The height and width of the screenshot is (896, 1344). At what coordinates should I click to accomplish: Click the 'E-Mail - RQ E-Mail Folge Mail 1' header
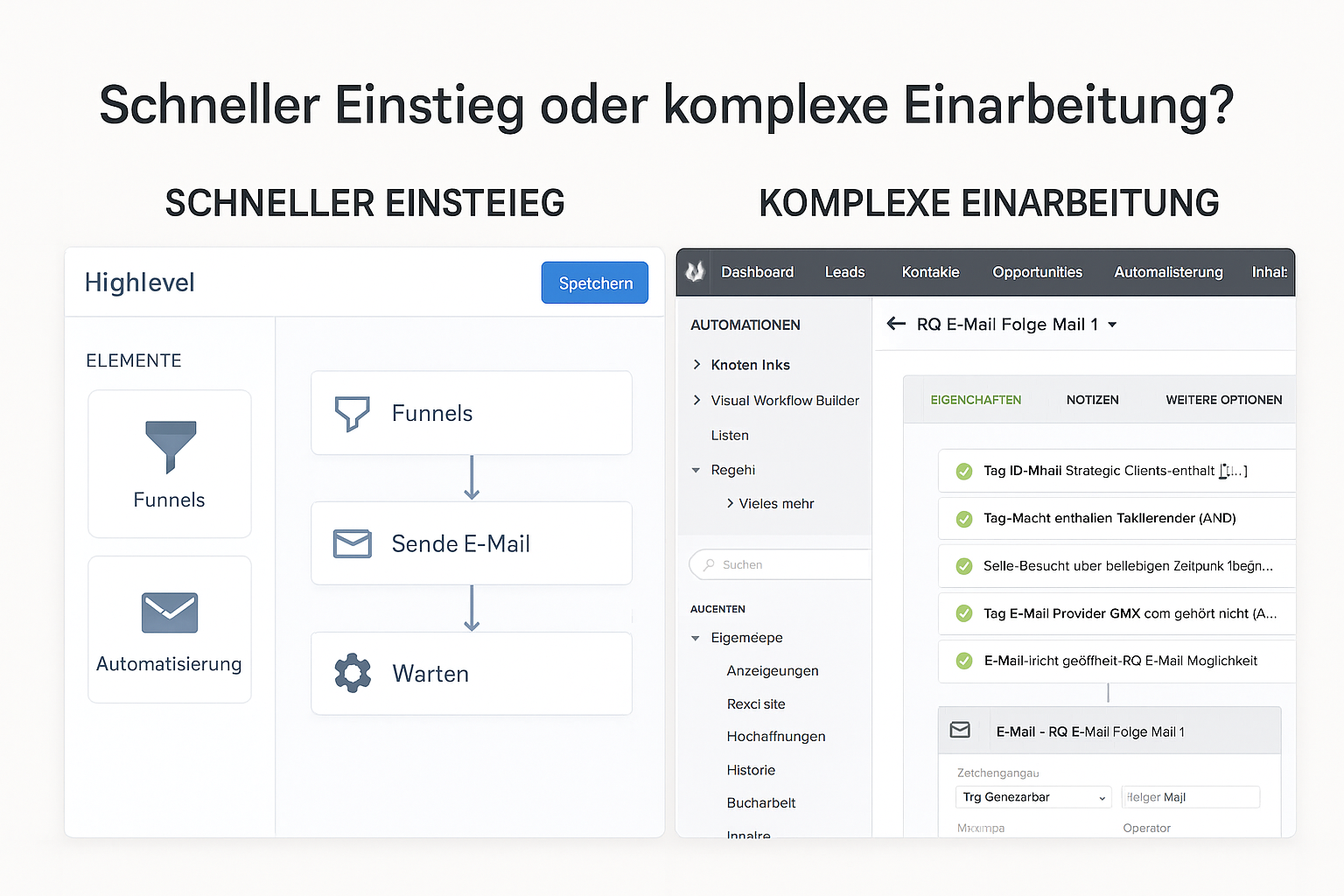[1109, 731]
